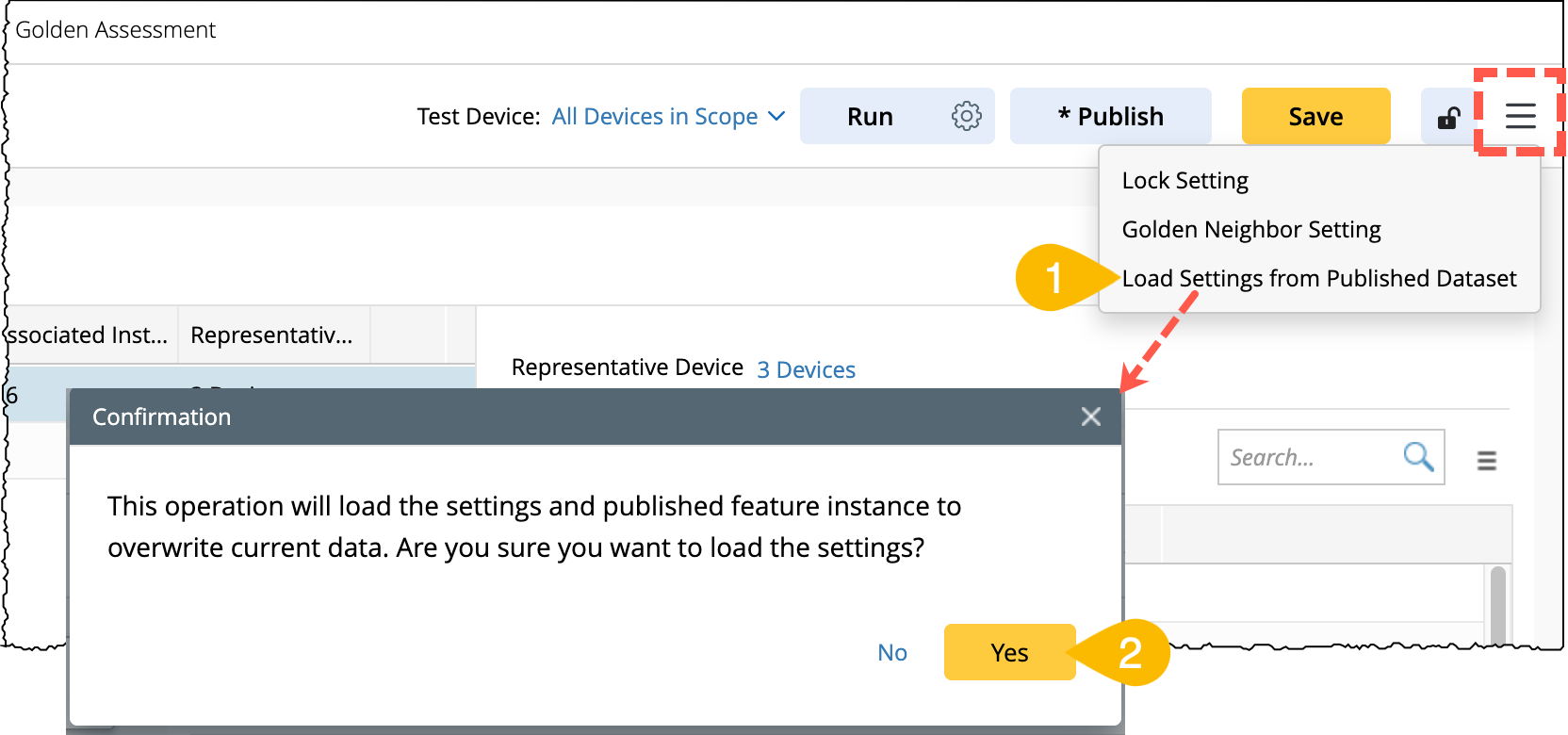Screen dimensions: 1568x735
Task: Open the table options menu near Search
Action: click(x=1486, y=460)
